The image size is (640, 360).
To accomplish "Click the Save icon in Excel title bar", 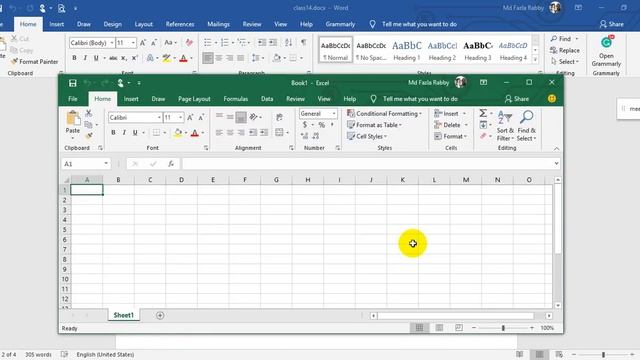I will (x=73, y=83).
